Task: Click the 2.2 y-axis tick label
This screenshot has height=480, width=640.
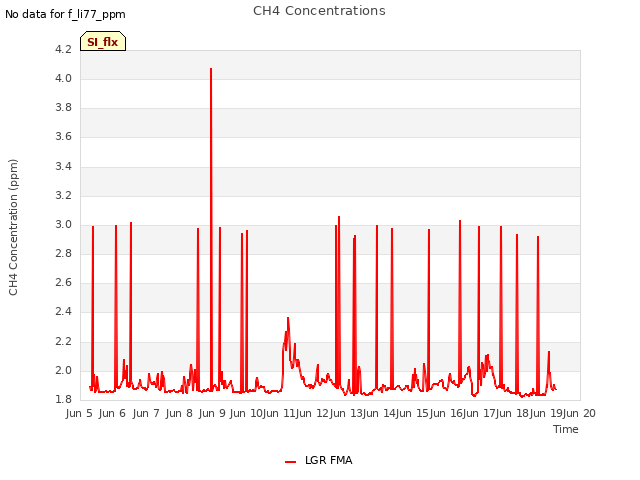Action: pyautogui.click(x=63, y=341)
